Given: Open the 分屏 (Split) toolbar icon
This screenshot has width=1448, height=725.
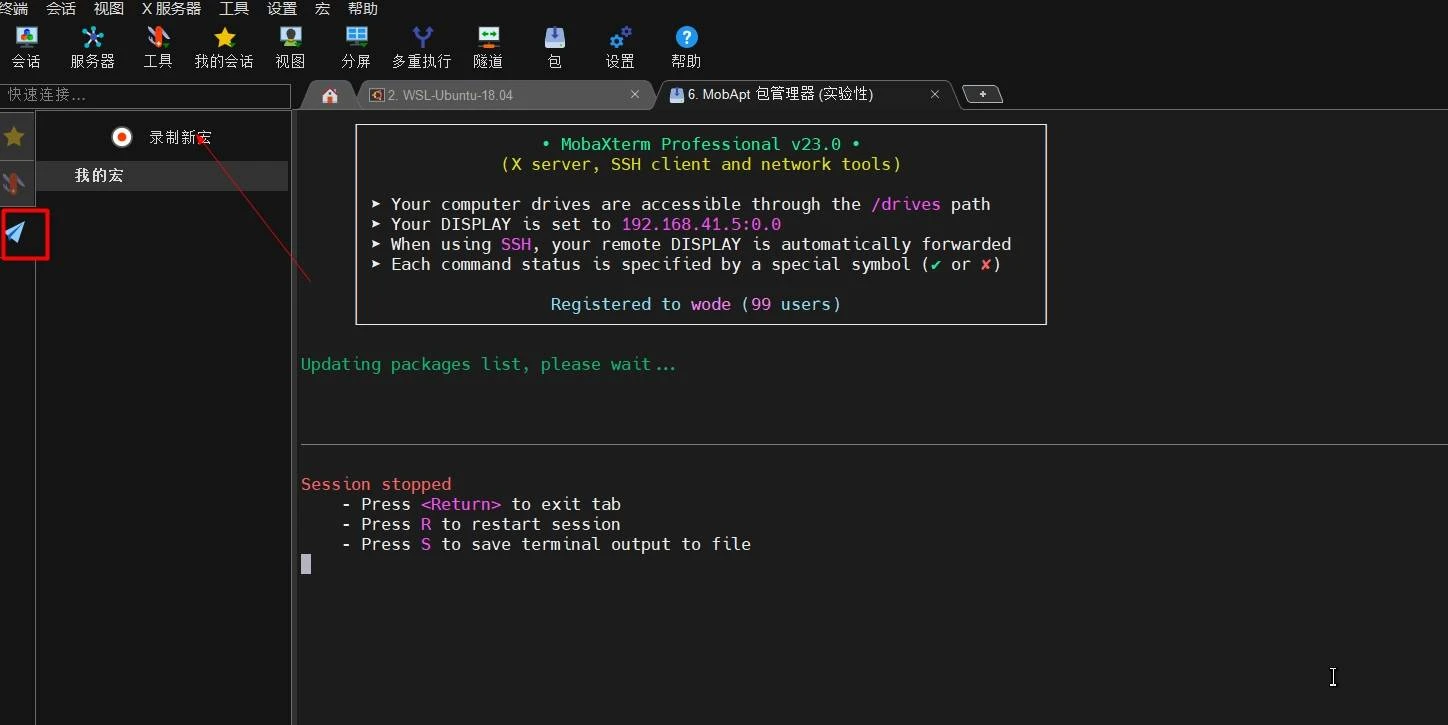Looking at the screenshot, I should tap(356, 47).
